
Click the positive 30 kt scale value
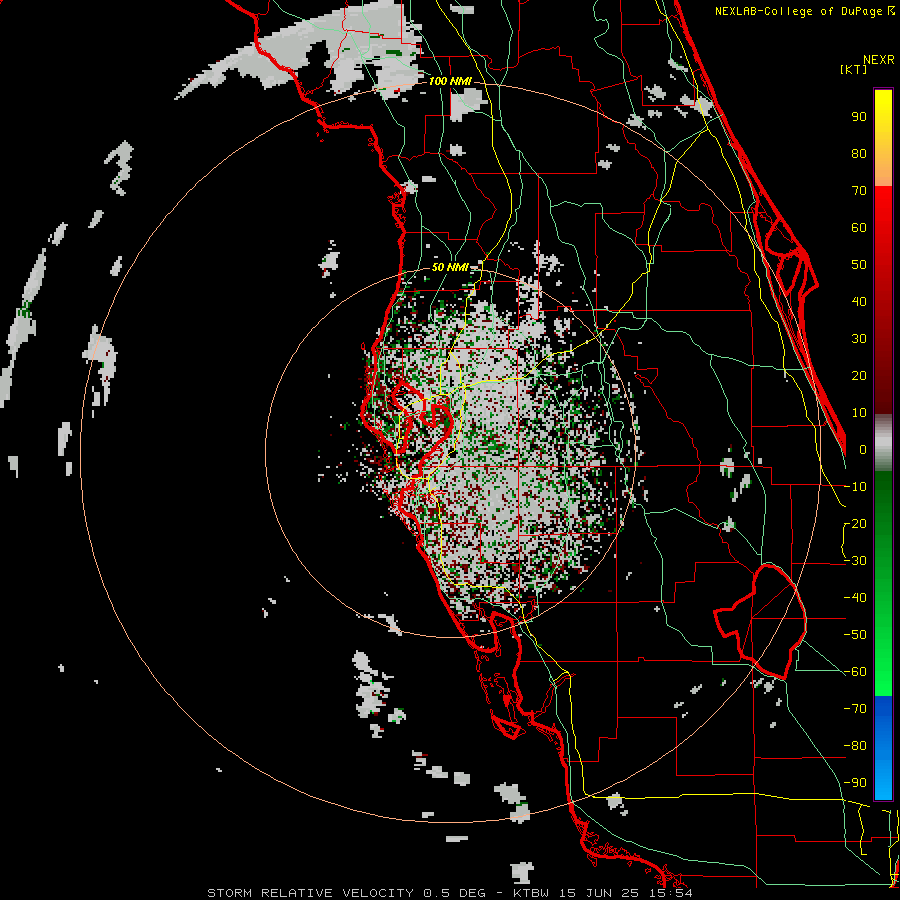[x=859, y=339]
